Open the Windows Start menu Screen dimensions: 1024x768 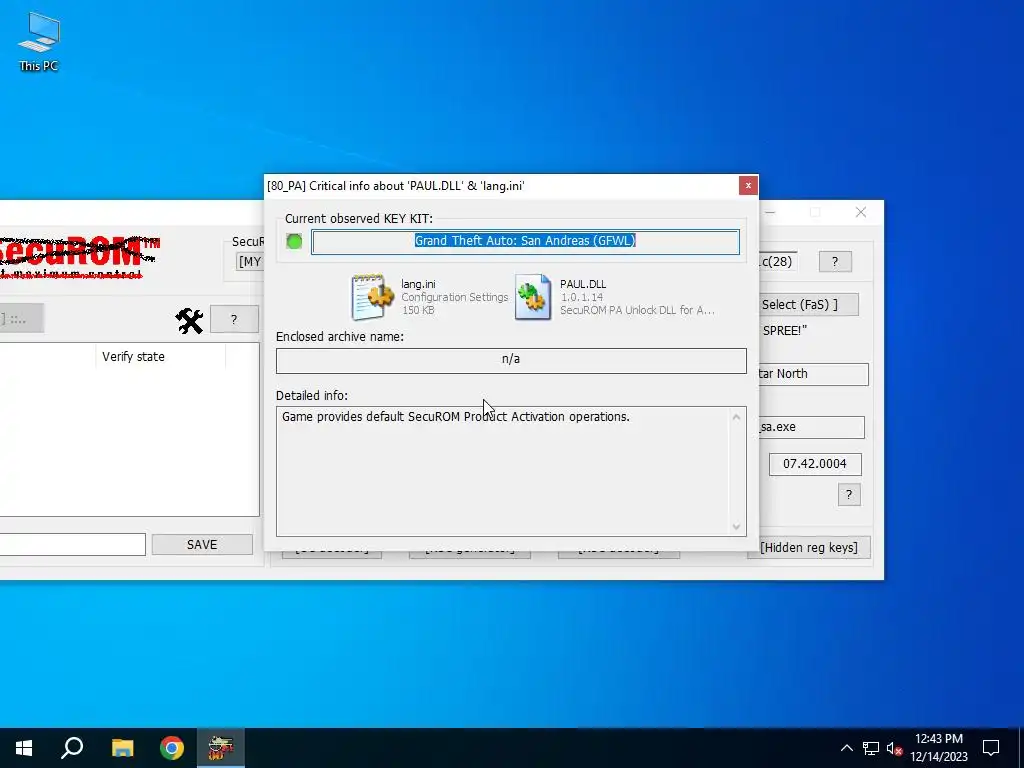click(x=24, y=748)
